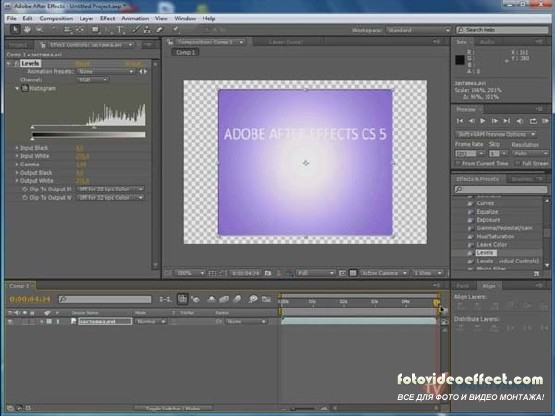Select the Zoom tool in toolbar
Image resolution: width=555 pixels, height=416 pixels.
click(x=39, y=29)
